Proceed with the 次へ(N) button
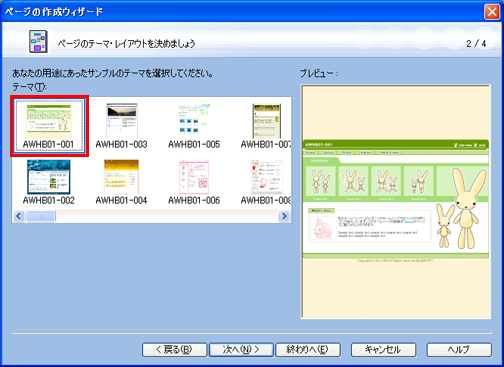The image size is (504, 367). click(x=241, y=350)
